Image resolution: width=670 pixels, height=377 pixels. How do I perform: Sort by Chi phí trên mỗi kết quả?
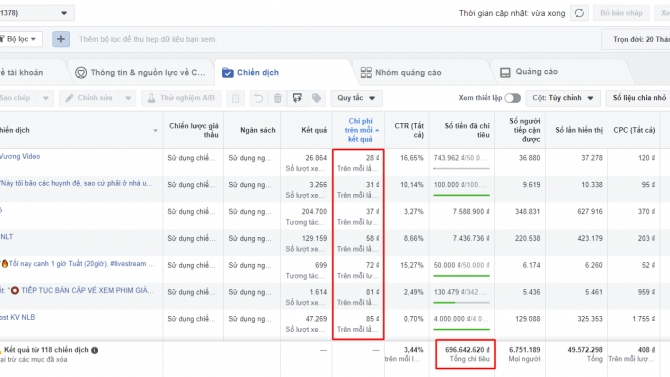click(x=360, y=130)
